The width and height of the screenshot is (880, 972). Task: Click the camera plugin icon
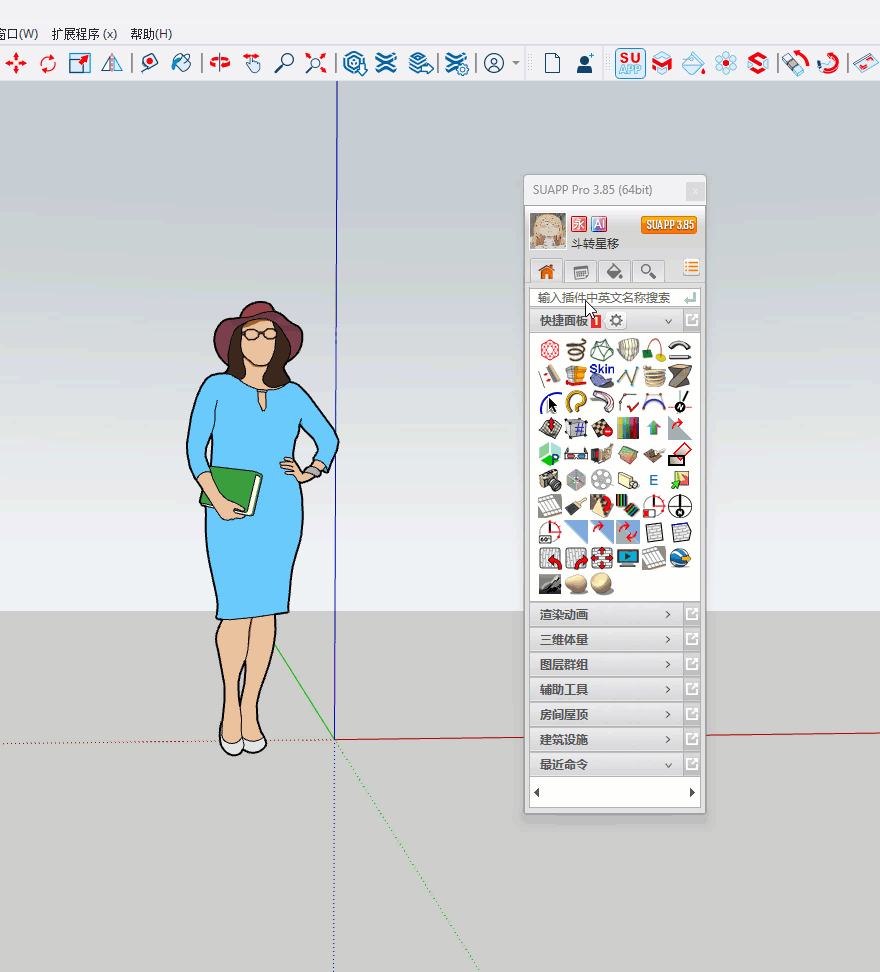tap(550, 480)
